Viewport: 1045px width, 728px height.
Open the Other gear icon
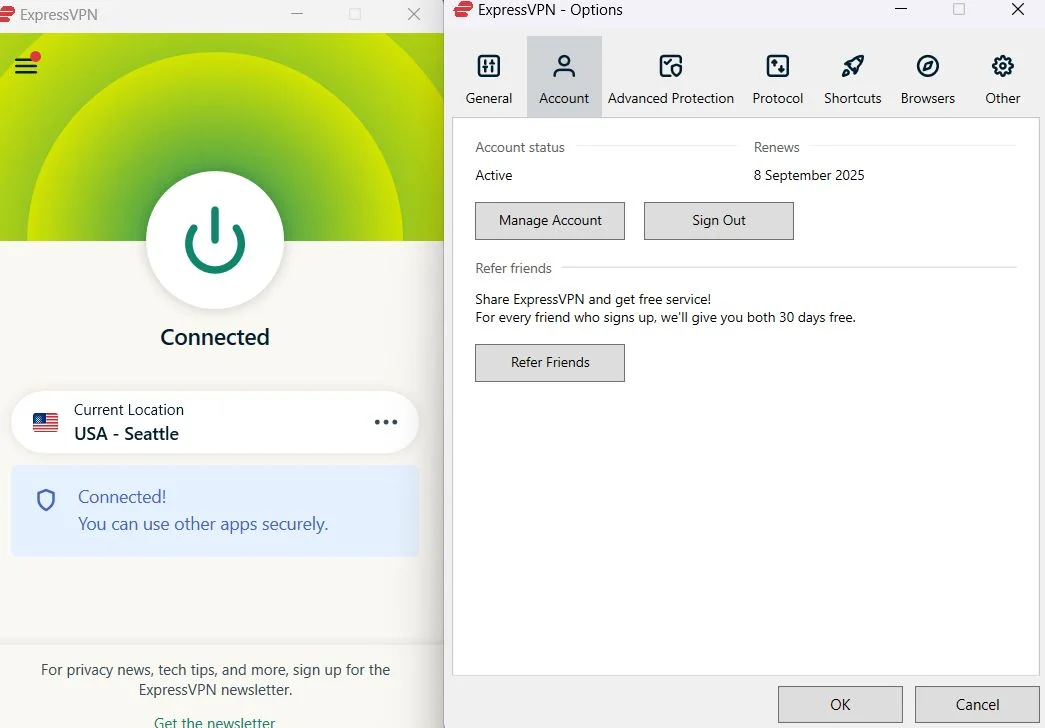[1002, 66]
